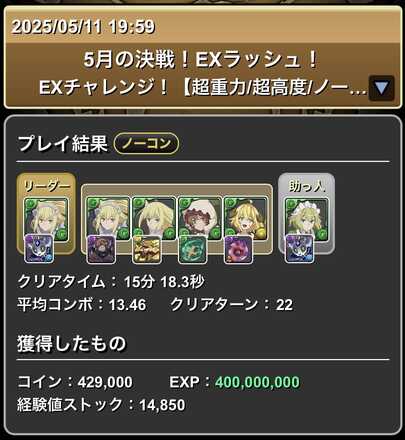Tap the リーダー label tab
The image size is (405, 440).
click(46, 186)
